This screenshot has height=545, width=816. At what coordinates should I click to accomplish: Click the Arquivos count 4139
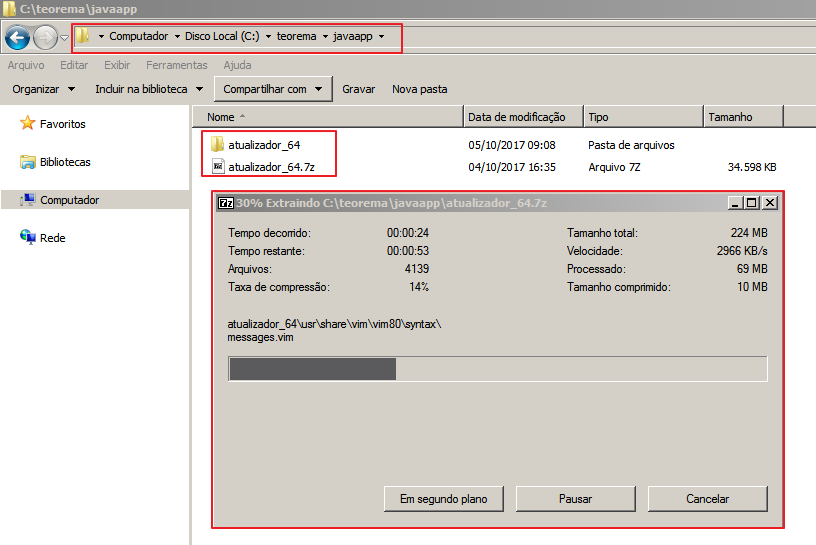417,269
